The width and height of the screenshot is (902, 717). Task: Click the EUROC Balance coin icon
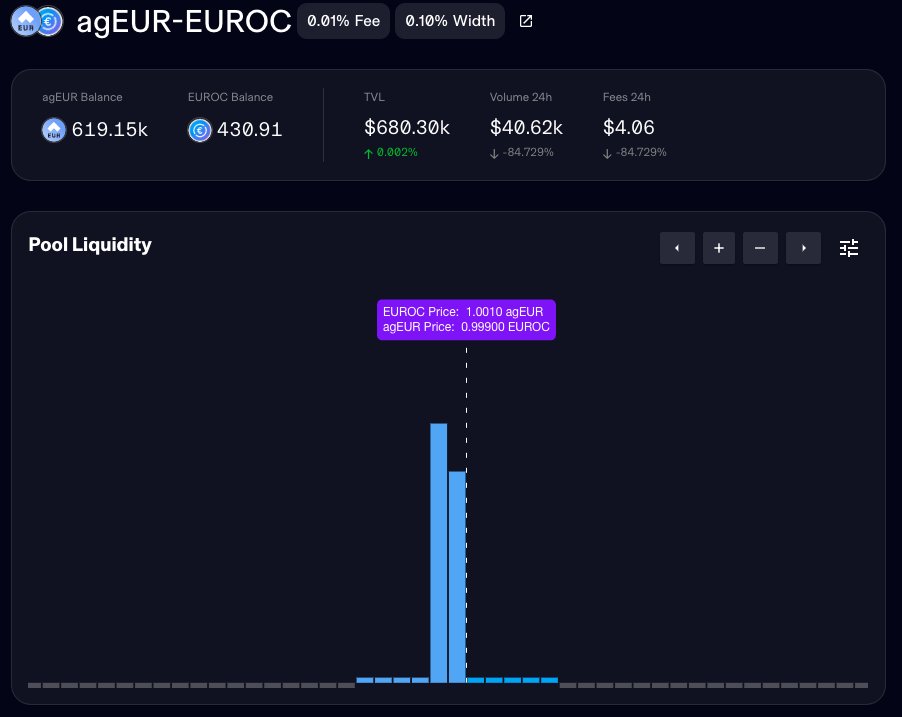tap(200, 130)
